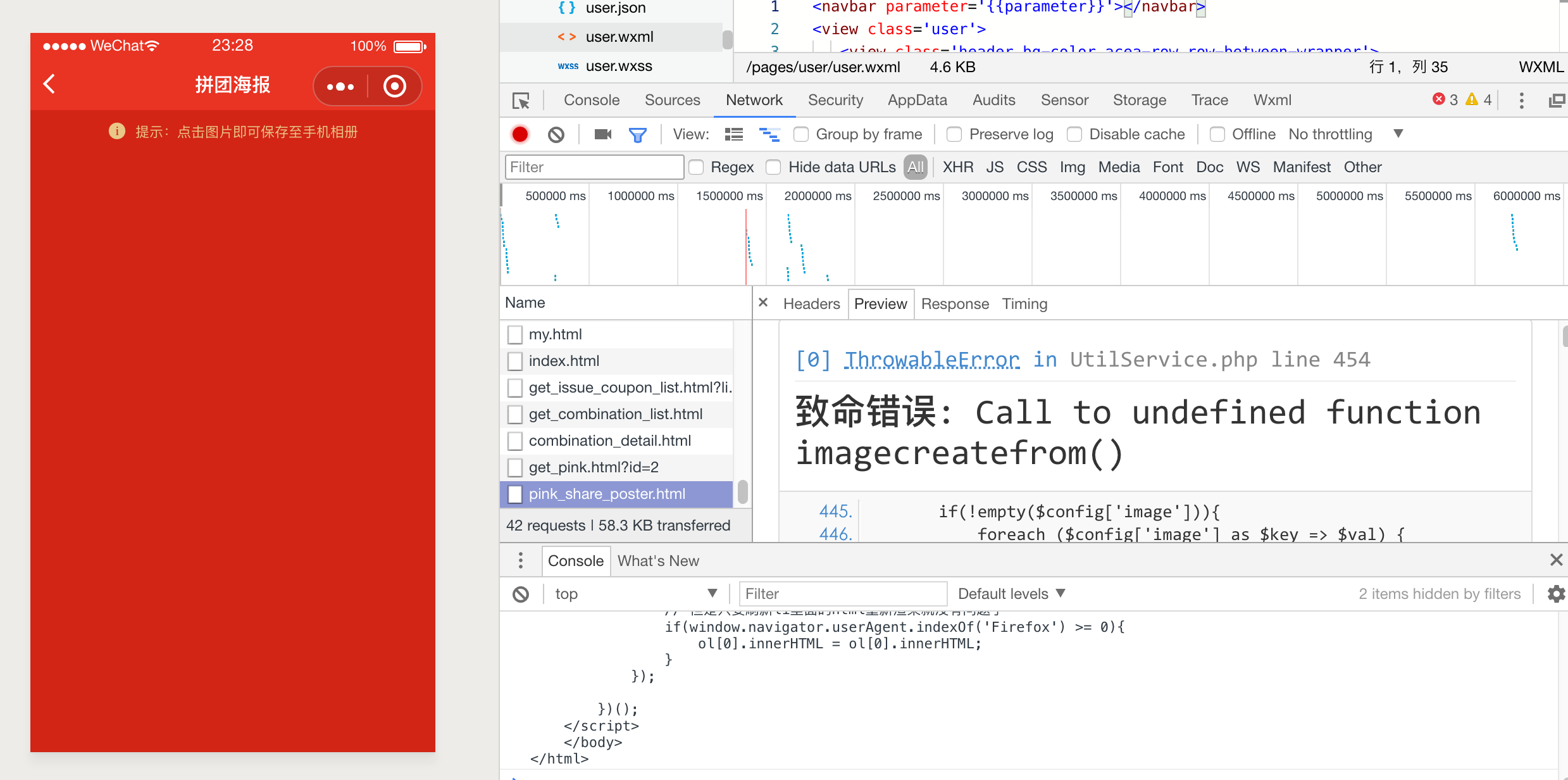Enable Regex filter checkbox

[x=696, y=167]
